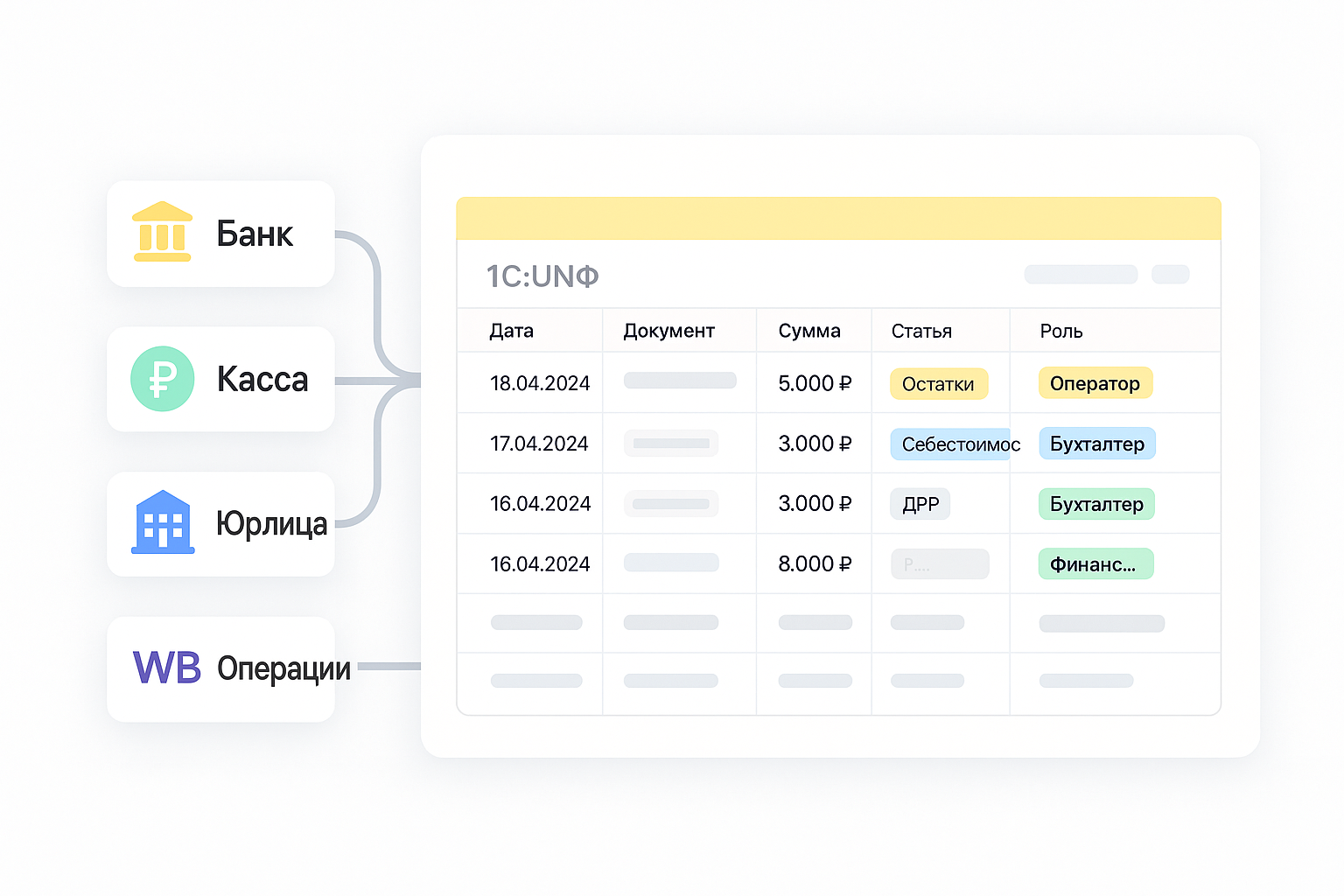The width and height of the screenshot is (1344, 896).
Task: Click the Статья column header
Action: (x=921, y=331)
